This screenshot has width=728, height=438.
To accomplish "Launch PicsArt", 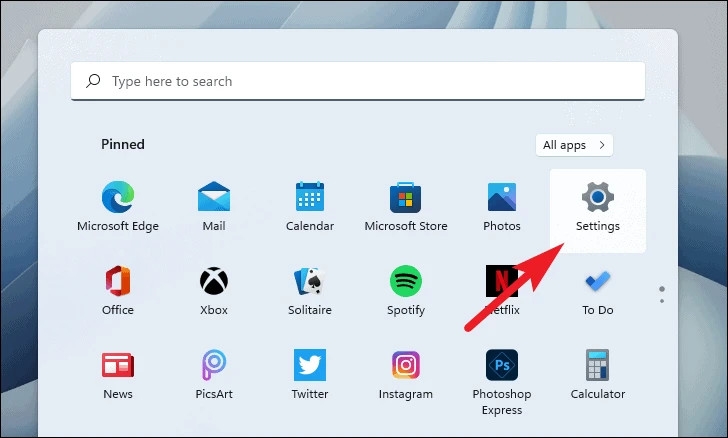I will 214,374.
